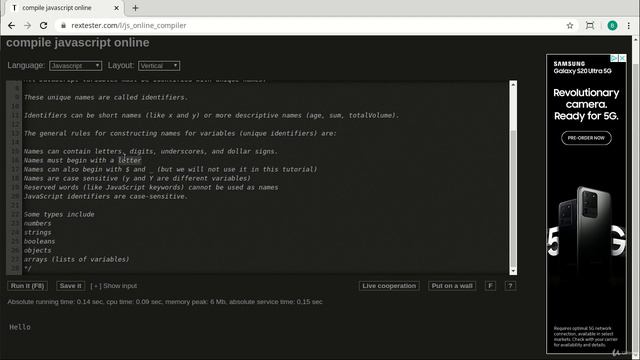This screenshot has width=640, height=360.
Task: Open the AdChoices info icon on the ad
Action: point(614,58)
